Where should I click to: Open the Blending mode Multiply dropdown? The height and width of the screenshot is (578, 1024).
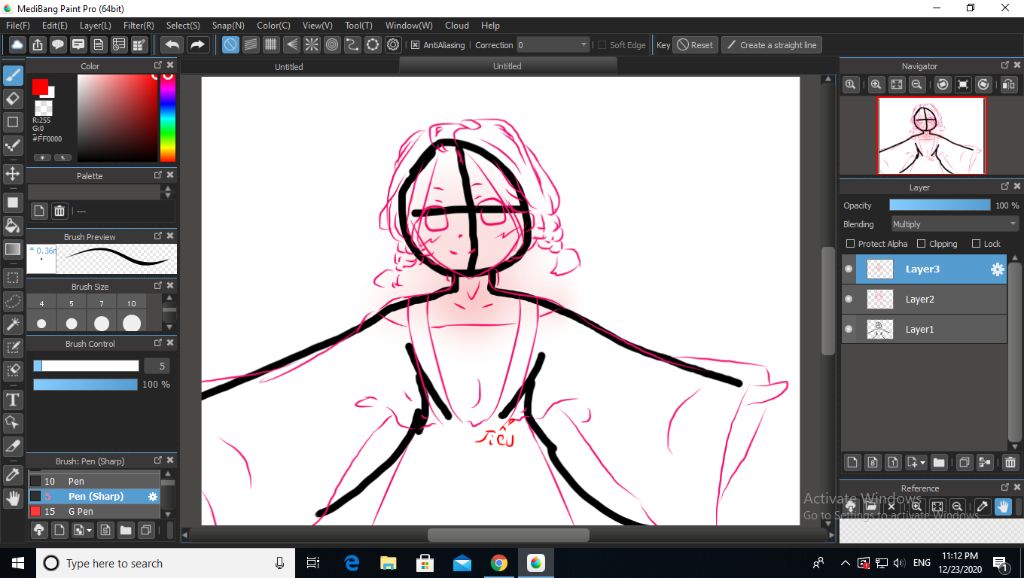(954, 224)
